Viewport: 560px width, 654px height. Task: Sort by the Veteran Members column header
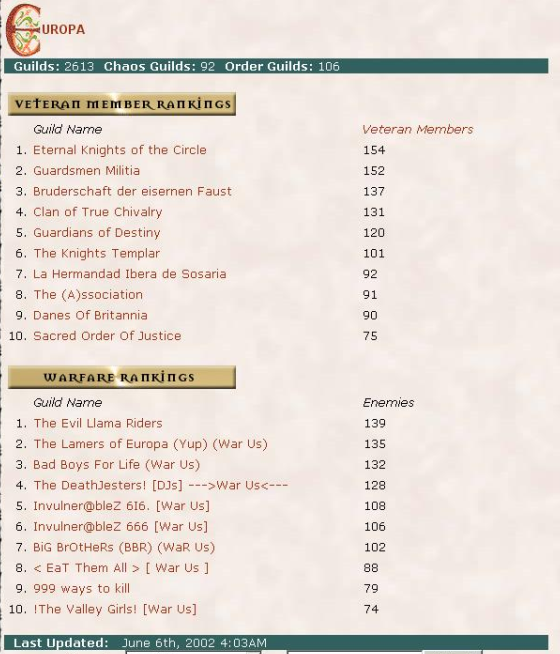pyautogui.click(x=417, y=130)
